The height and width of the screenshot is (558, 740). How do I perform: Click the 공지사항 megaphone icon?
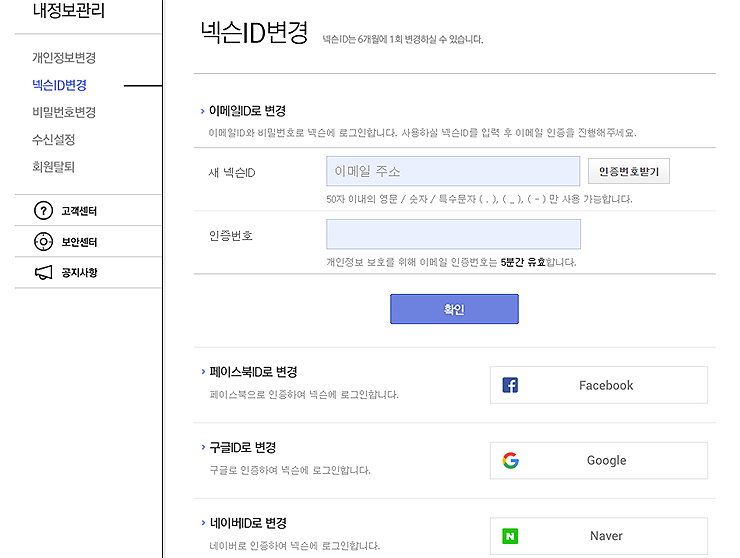click(43, 272)
